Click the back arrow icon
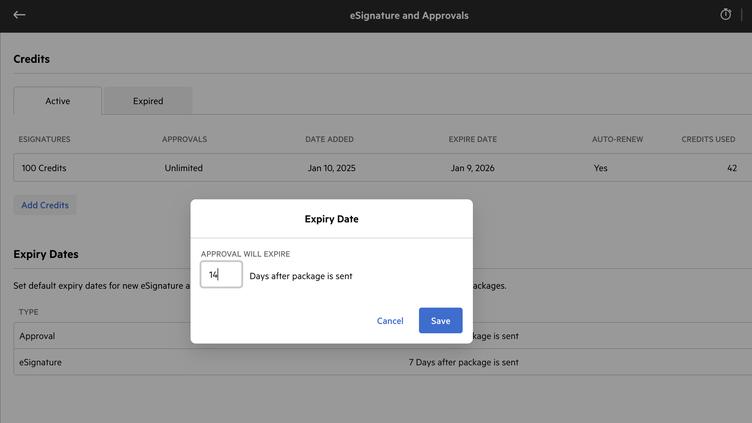Viewport: 752px width, 423px height. coord(19,15)
